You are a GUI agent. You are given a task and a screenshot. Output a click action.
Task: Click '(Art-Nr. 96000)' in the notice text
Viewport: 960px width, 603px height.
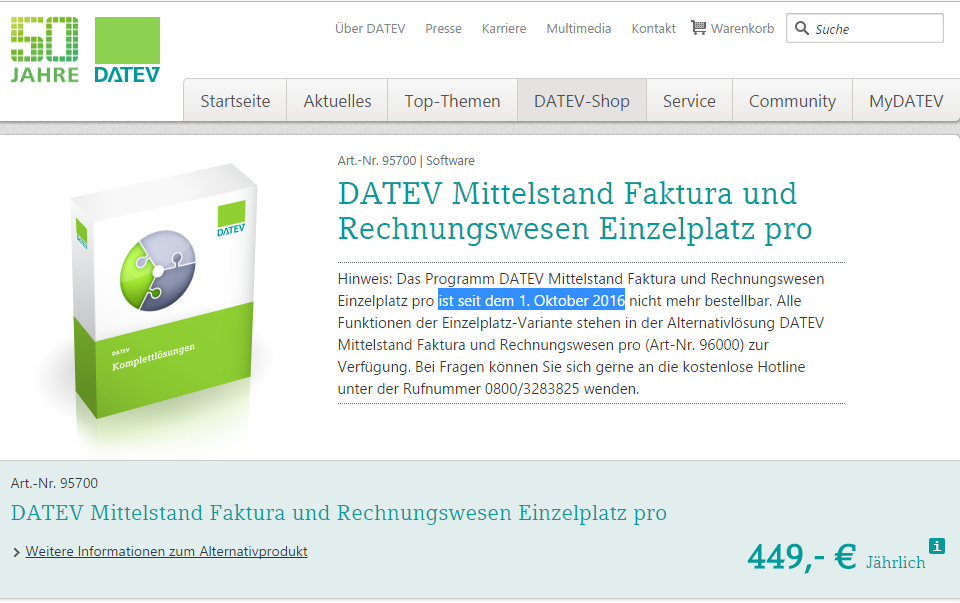[694, 345]
